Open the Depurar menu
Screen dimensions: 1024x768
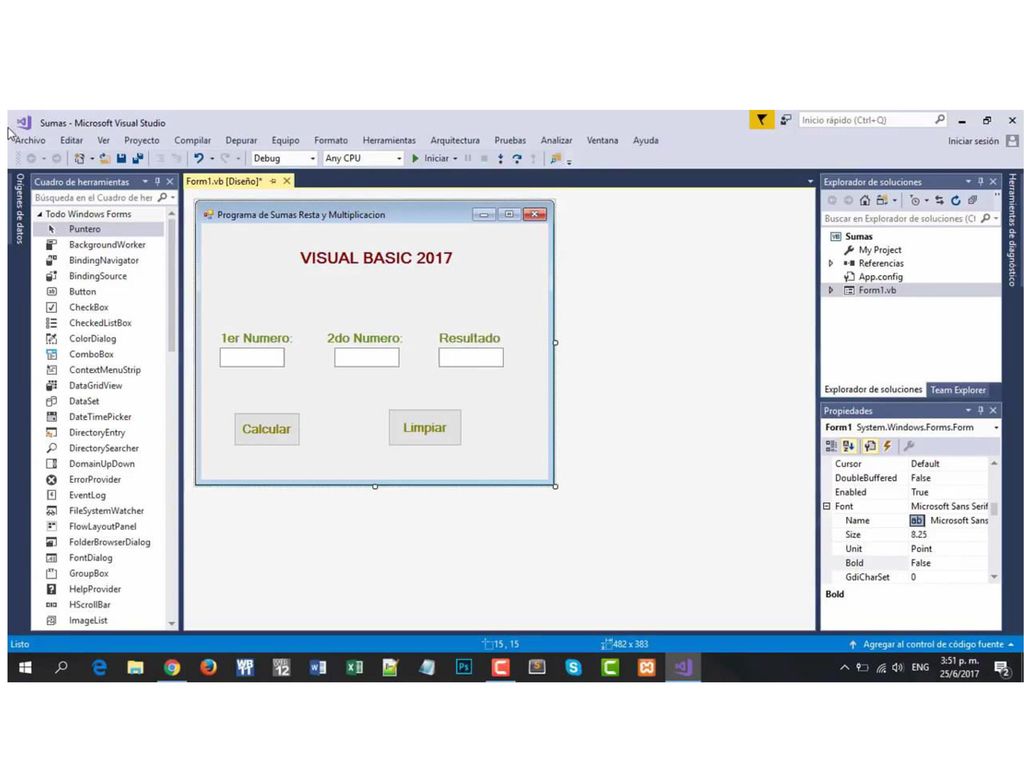tap(241, 140)
